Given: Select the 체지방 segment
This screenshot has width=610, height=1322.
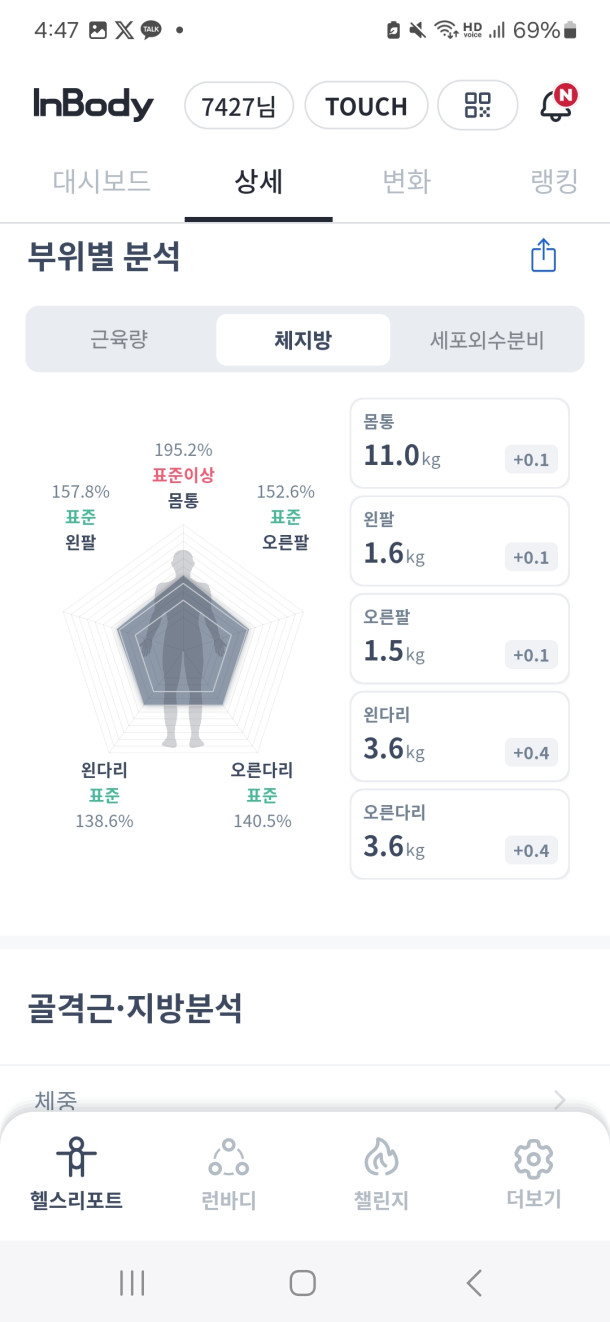Looking at the screenshot, I should click(x=303, y=340).
